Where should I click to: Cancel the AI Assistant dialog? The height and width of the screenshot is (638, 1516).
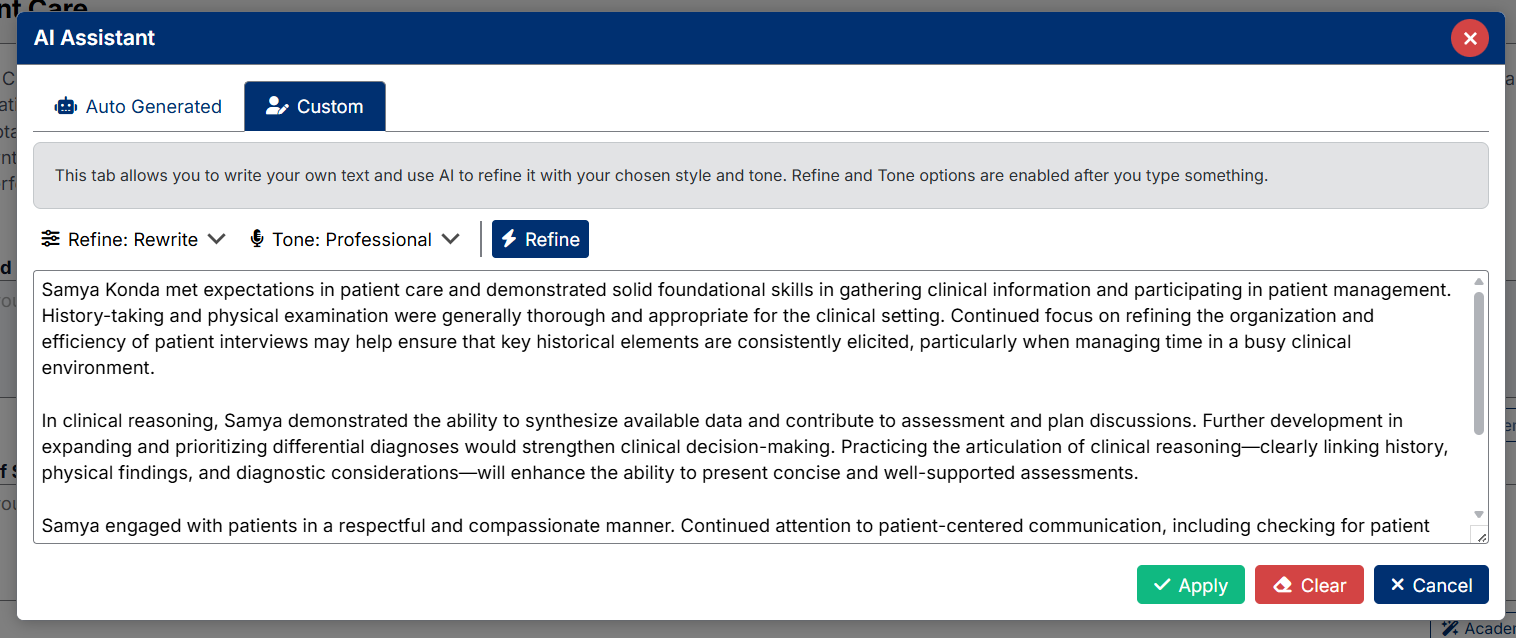point(1431,585)
